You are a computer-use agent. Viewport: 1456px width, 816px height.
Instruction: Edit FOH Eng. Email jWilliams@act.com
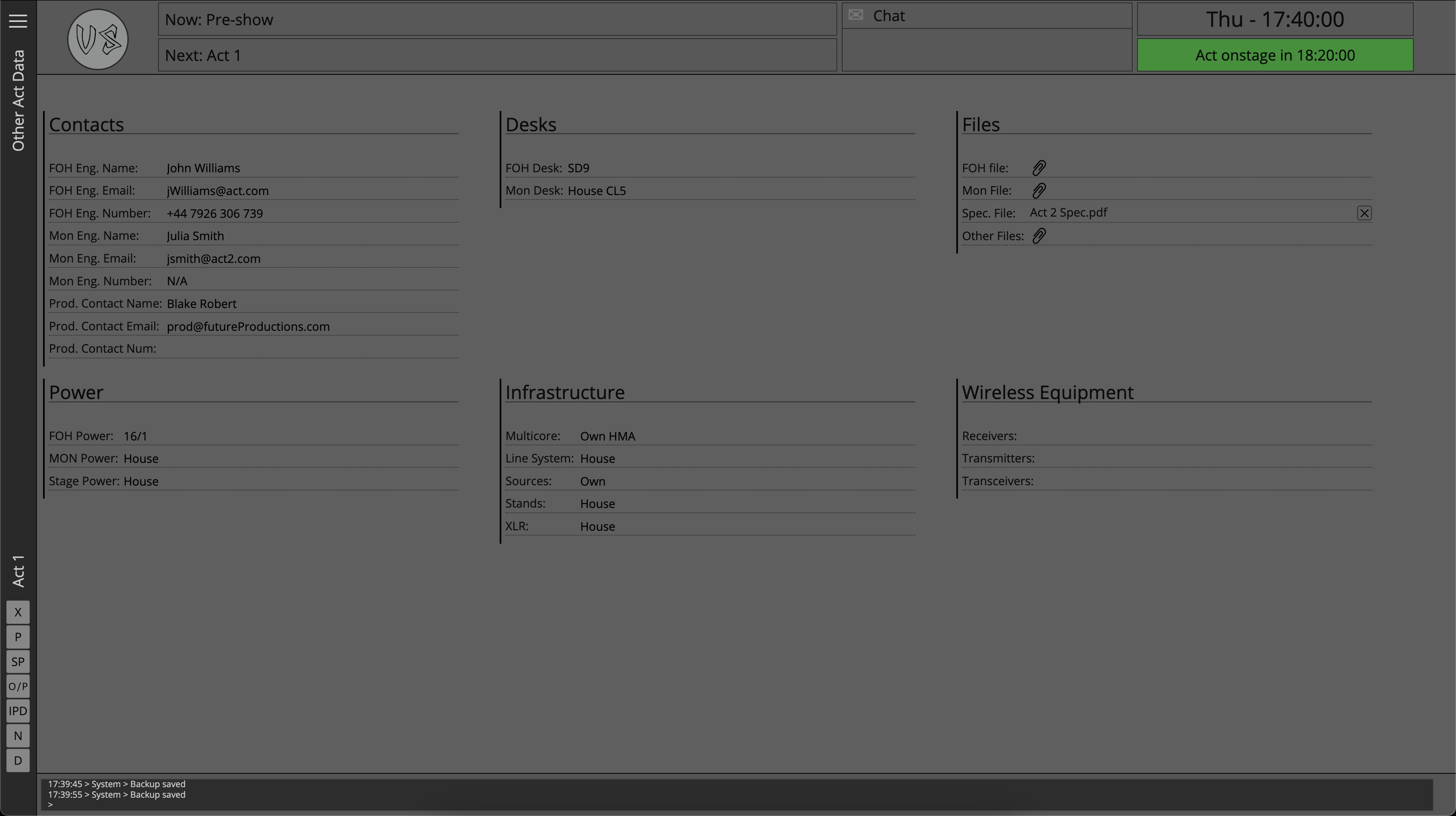pos(218,191)
